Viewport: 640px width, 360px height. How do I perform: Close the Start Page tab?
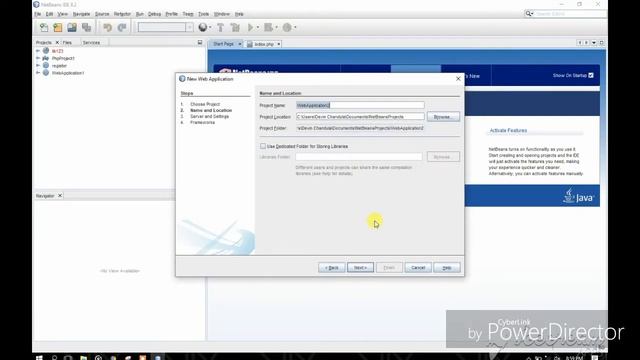tap(240, 44)
